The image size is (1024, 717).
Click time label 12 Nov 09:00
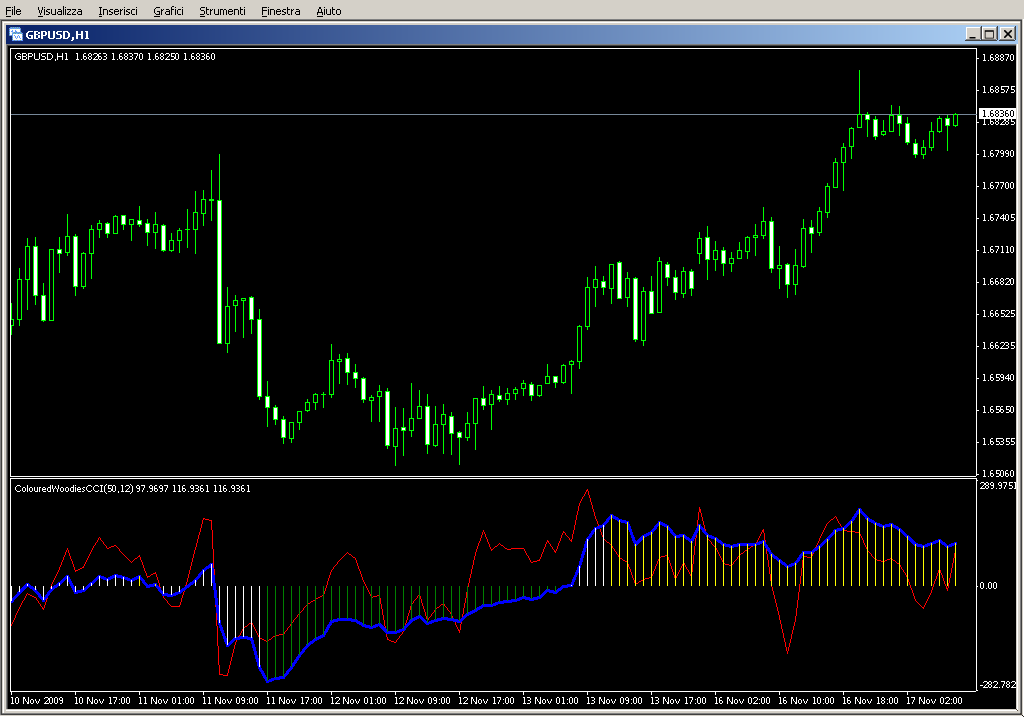[x=422, y=701]
